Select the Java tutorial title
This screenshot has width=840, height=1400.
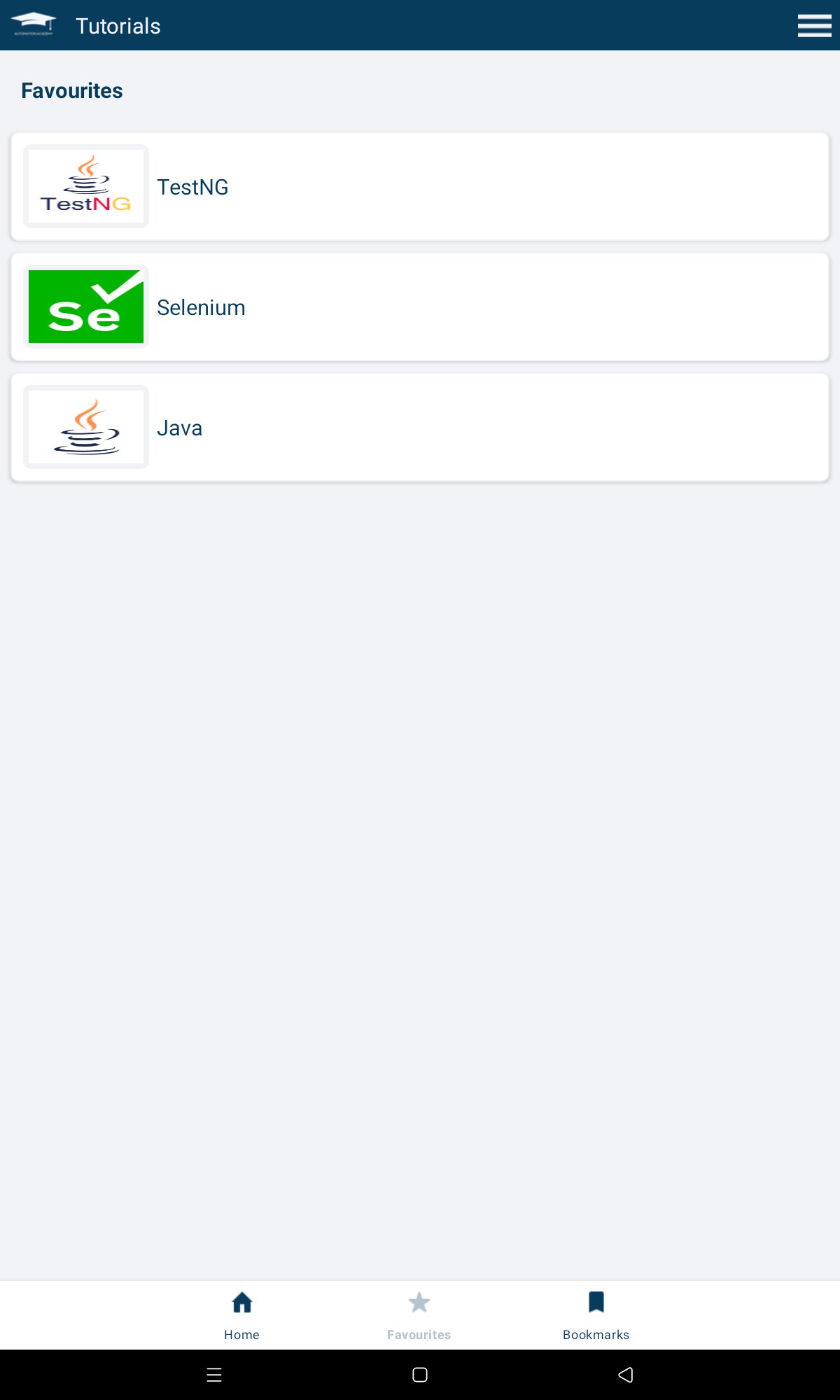tap(179, 428)
